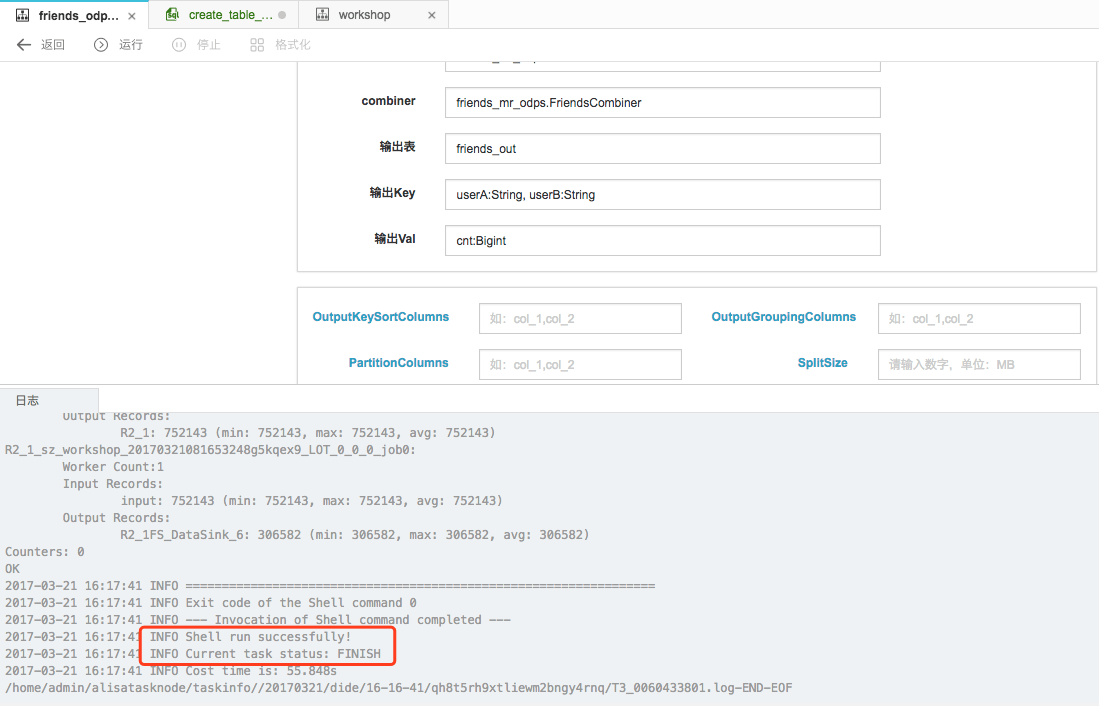
Task: Close the workshop tab
Action: point(432,15)
